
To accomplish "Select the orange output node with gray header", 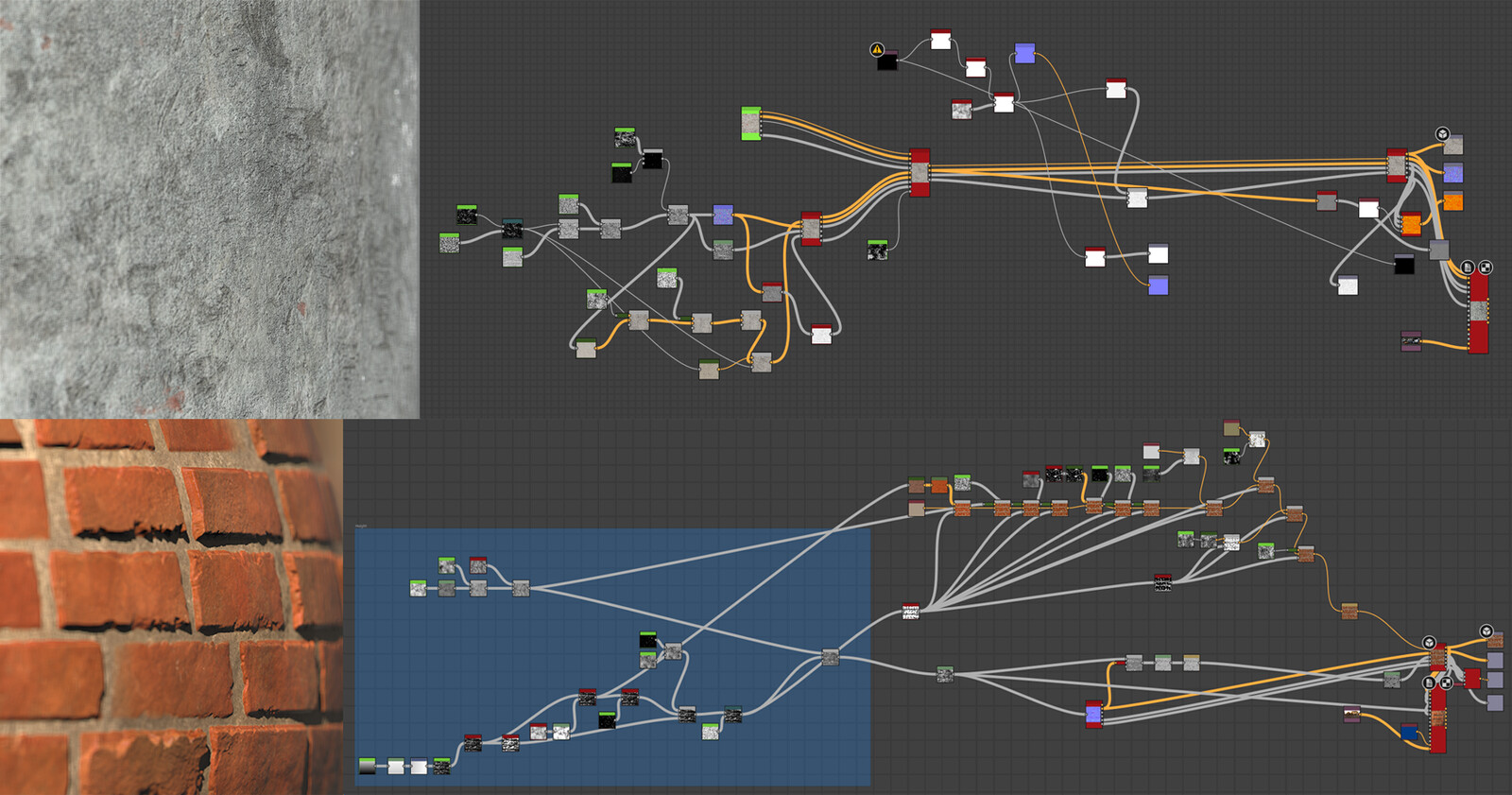I will click(1453, 200).
